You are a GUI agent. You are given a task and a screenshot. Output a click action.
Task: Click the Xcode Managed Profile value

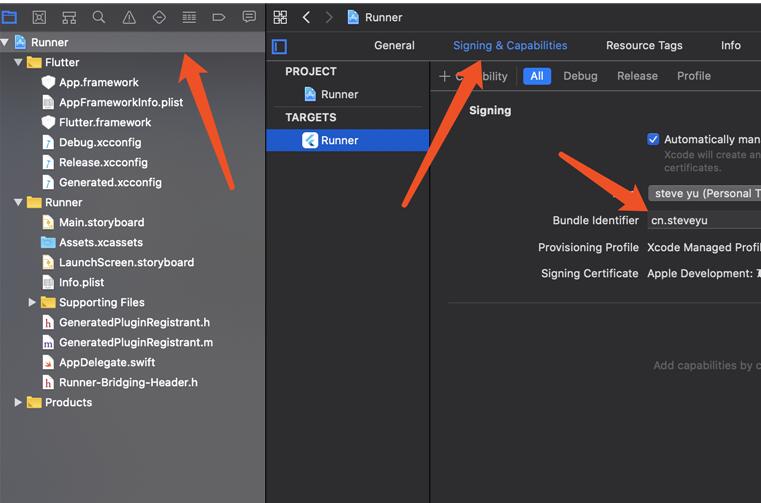coord(704,247)
